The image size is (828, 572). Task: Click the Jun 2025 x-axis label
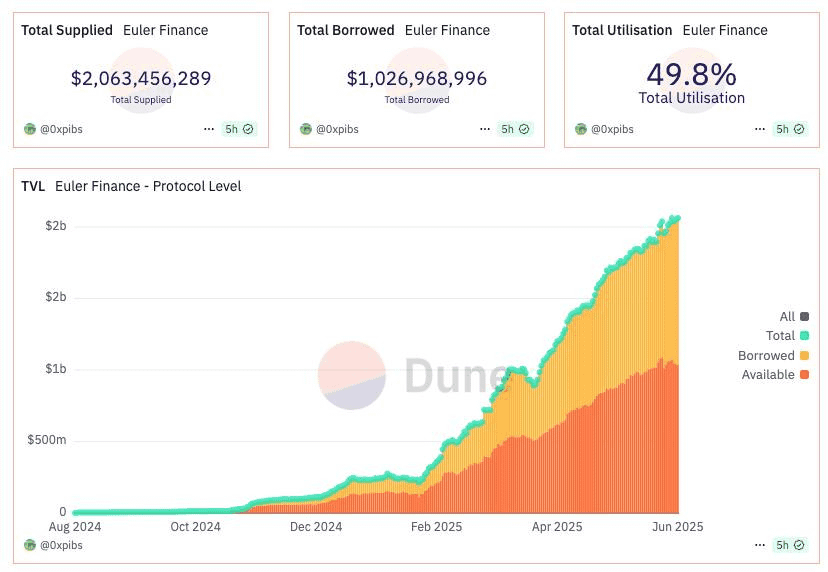(678, 527)
